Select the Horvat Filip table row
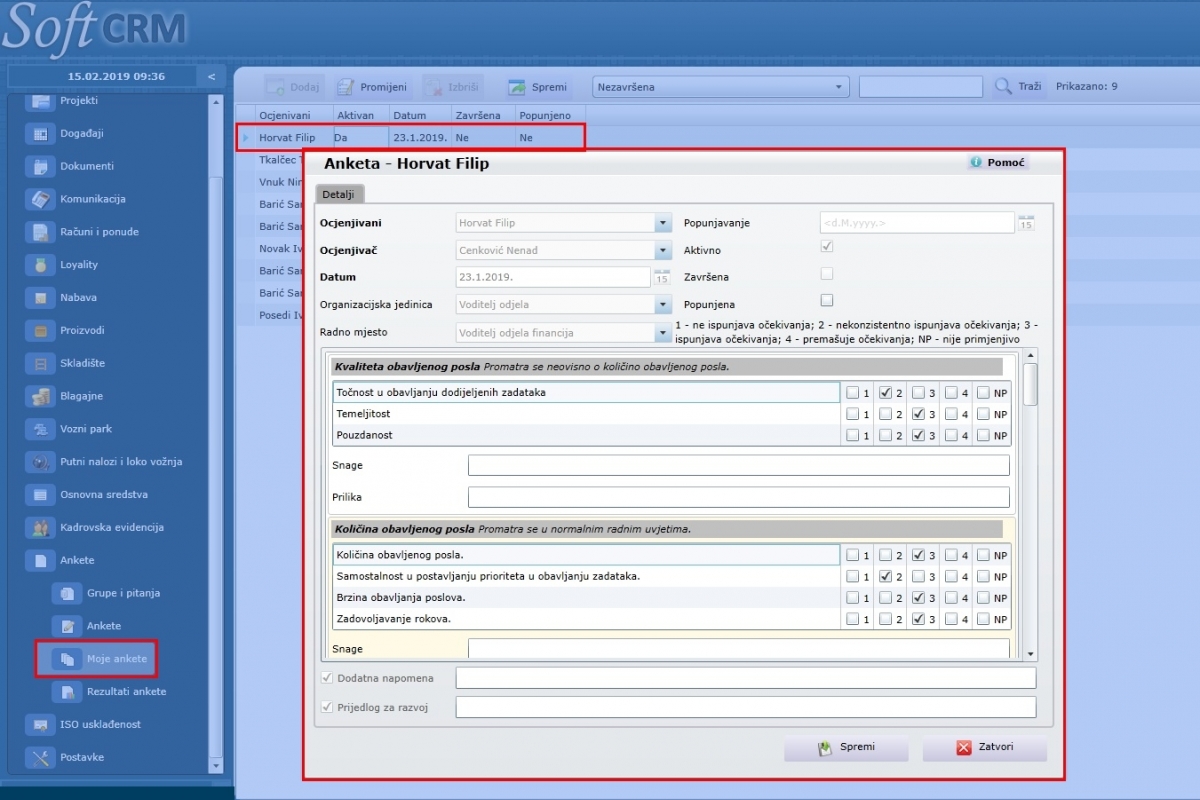The height and width of the screenshot is (800, 1200). (x=411, y=138)
